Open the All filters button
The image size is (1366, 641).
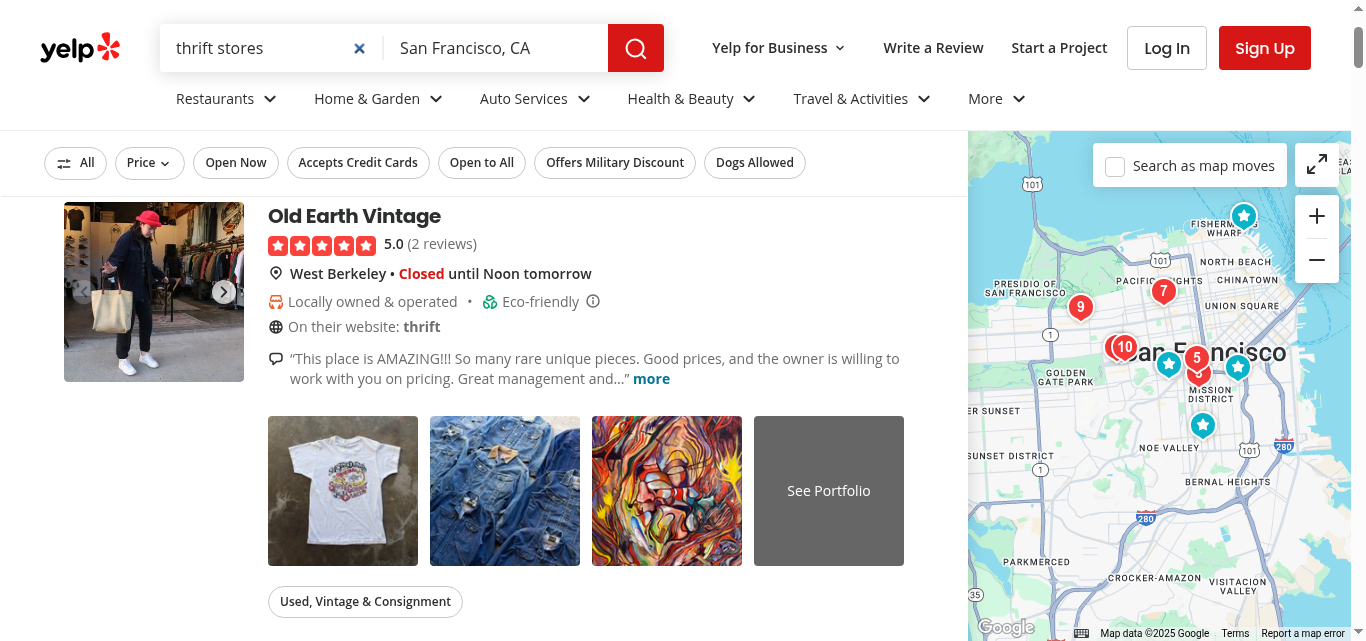(75, 163)
